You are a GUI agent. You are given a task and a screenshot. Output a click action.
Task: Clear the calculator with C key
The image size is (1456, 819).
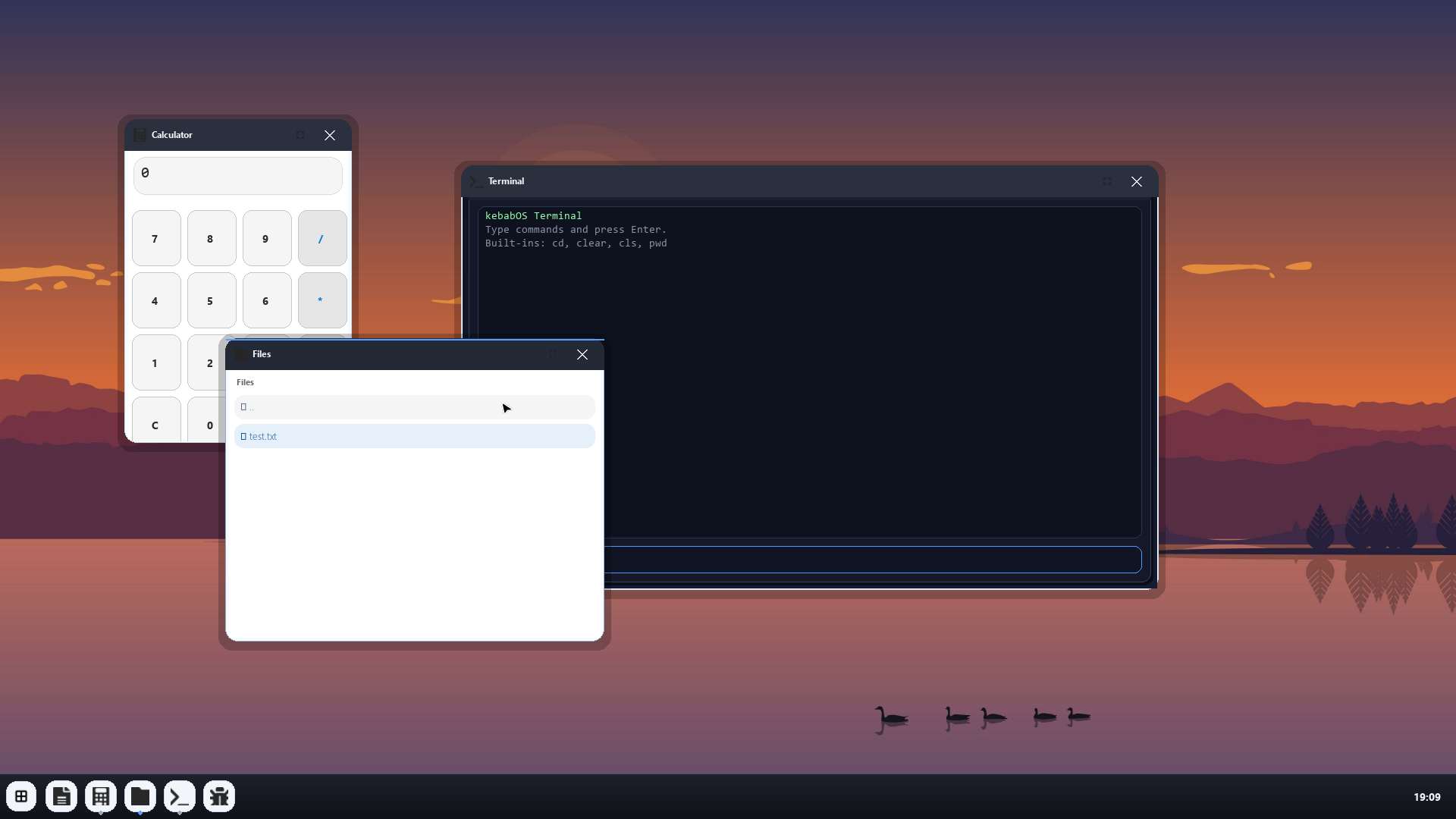(x=156, y=419)
